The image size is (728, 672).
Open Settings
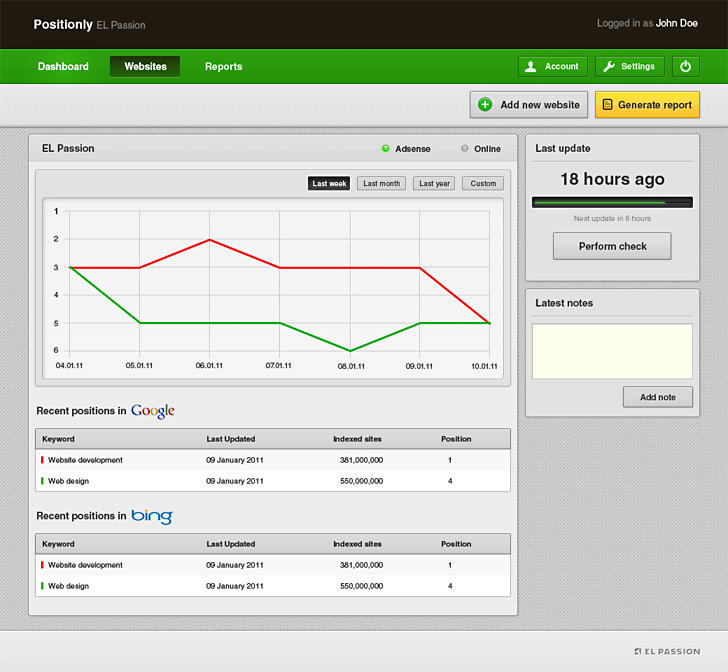[630, 66]
